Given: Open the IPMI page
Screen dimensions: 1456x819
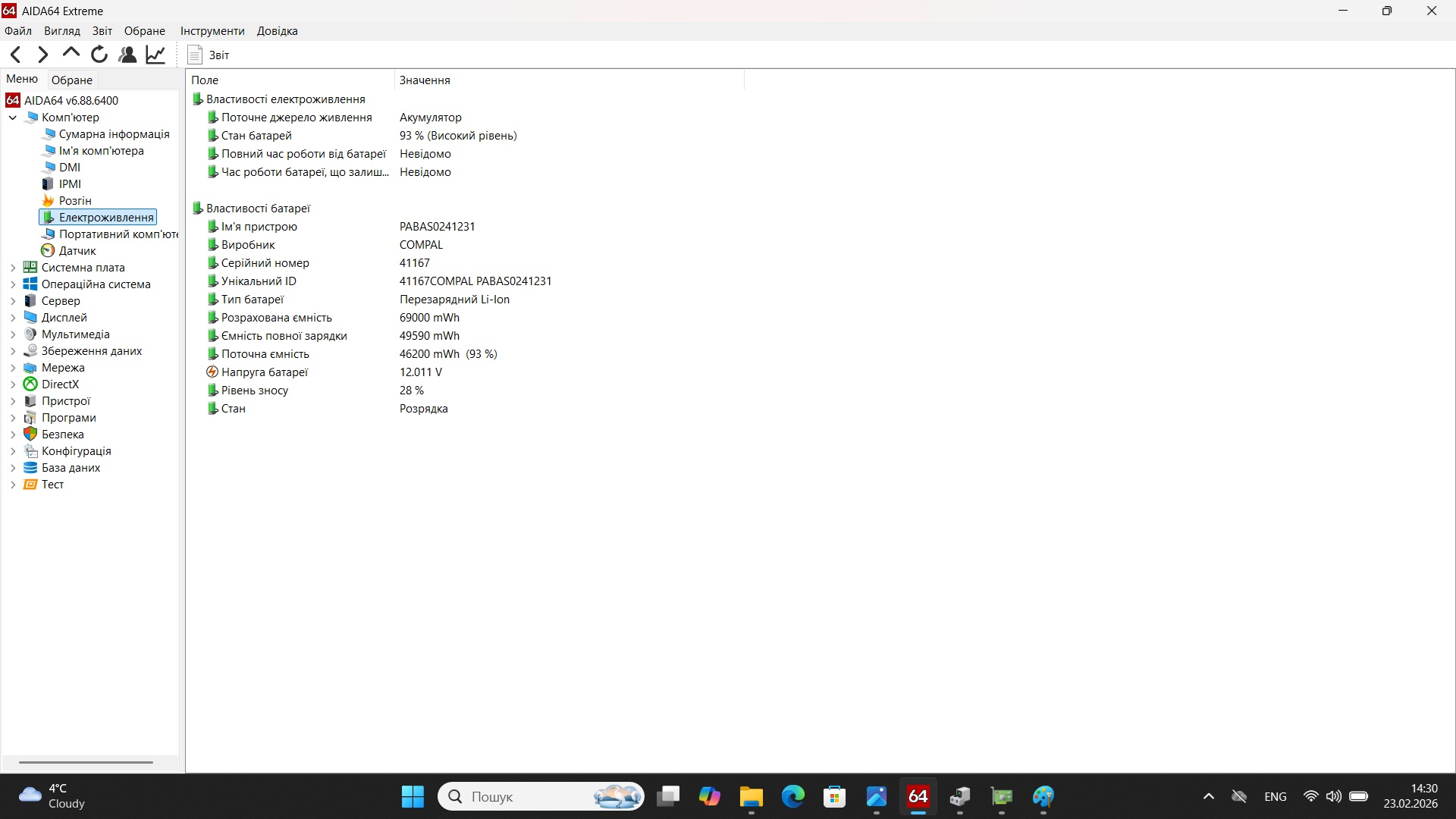Looking at the screenshot, I should pos(69,184).
